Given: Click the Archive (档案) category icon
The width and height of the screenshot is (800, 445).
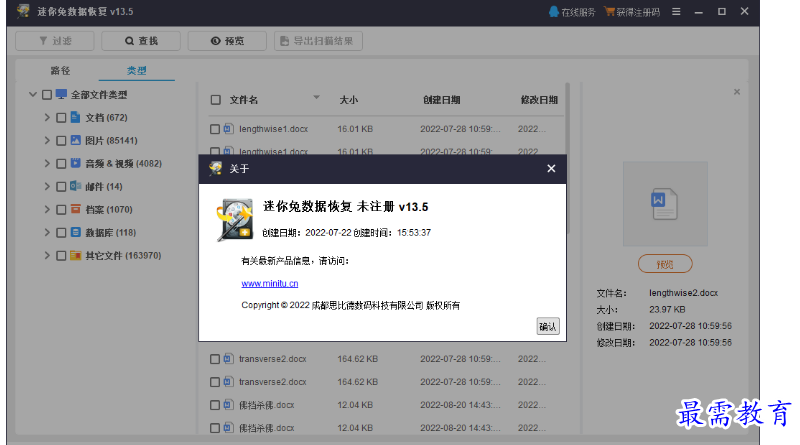Looking at the screenshot, I should click(x=76, y=209).
